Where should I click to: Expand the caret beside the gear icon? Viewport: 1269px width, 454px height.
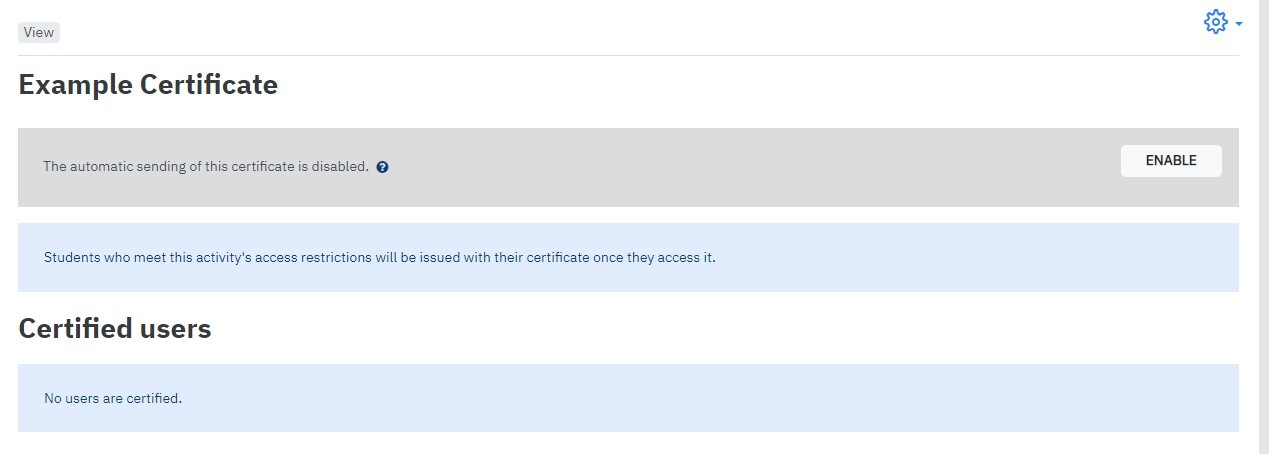point(1239,23)
